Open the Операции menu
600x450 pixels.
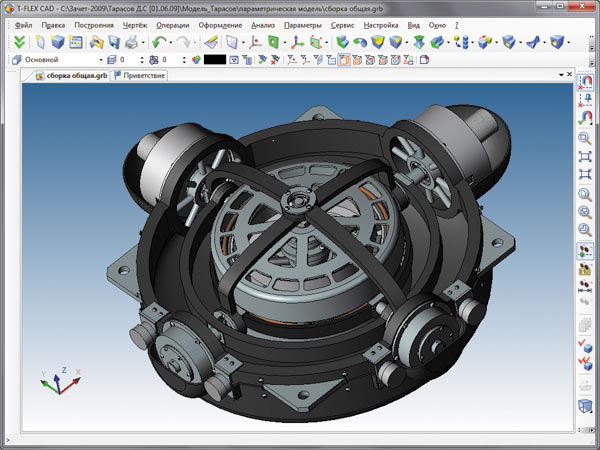click(173, 25)
